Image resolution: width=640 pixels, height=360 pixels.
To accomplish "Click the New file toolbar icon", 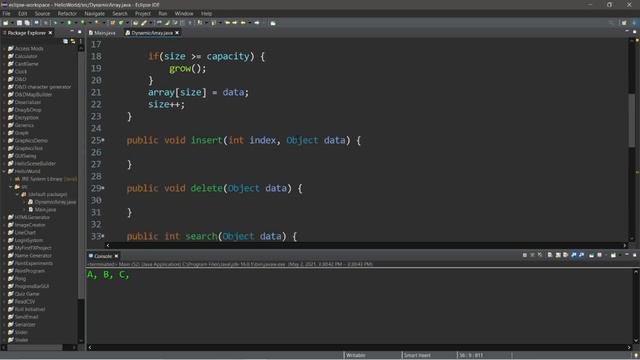I will point(6,23).
